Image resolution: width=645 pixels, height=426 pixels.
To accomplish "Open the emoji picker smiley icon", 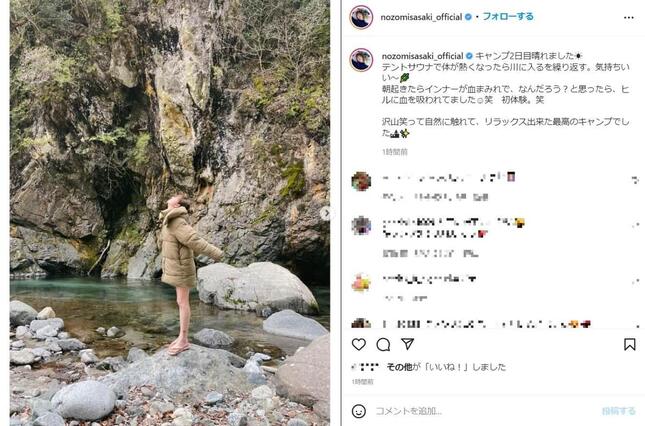I will [x=359, y=411].
